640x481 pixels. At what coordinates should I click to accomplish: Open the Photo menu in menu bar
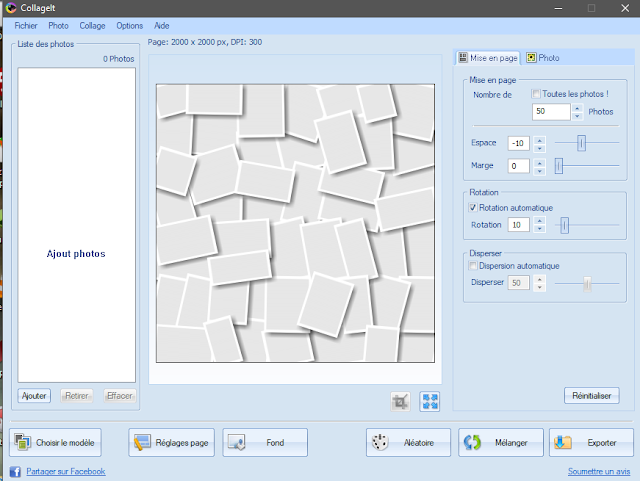[58, 26]
